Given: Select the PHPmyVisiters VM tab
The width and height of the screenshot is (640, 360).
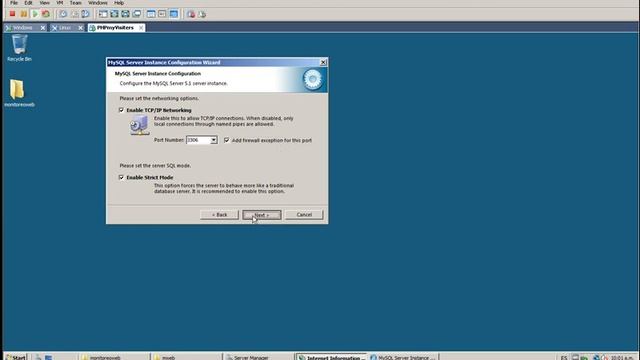Looking at the screenshot, I should click(115, 28).
